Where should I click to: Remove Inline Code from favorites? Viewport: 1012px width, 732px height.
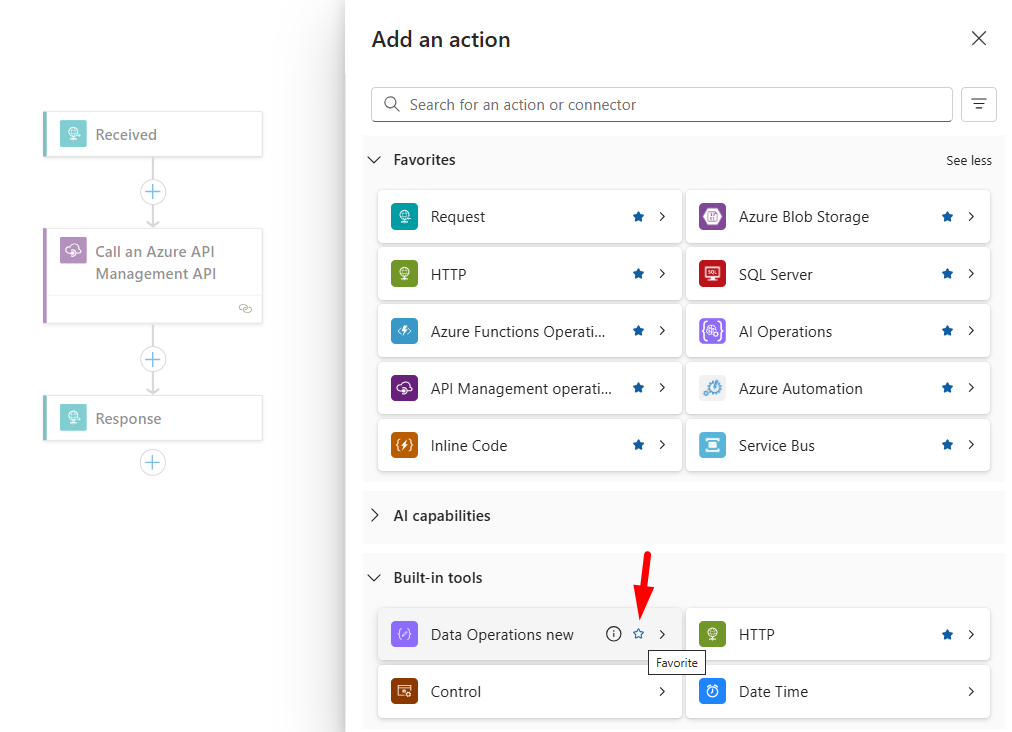tap(638, 445)
